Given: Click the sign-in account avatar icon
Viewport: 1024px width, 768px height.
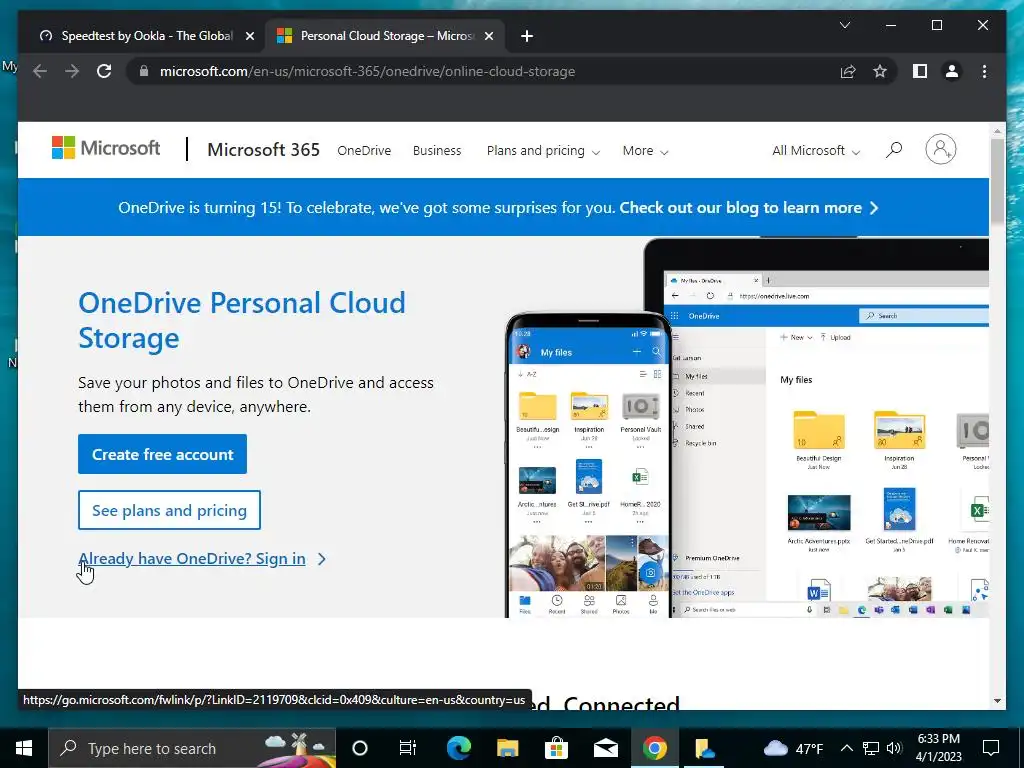Looking at the screenshot, I should pyautogui.click(x=940, y=150).
